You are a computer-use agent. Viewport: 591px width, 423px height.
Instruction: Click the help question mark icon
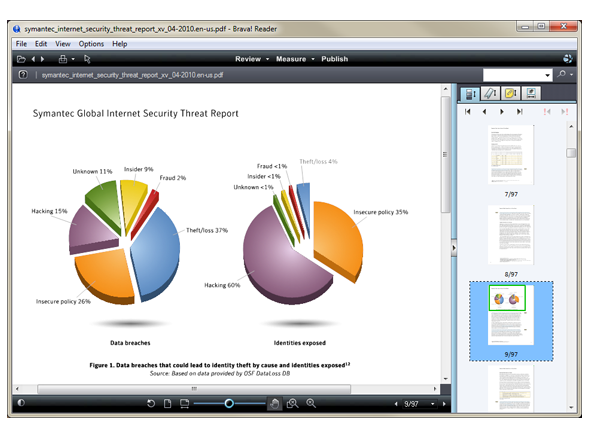click(23, 75)
